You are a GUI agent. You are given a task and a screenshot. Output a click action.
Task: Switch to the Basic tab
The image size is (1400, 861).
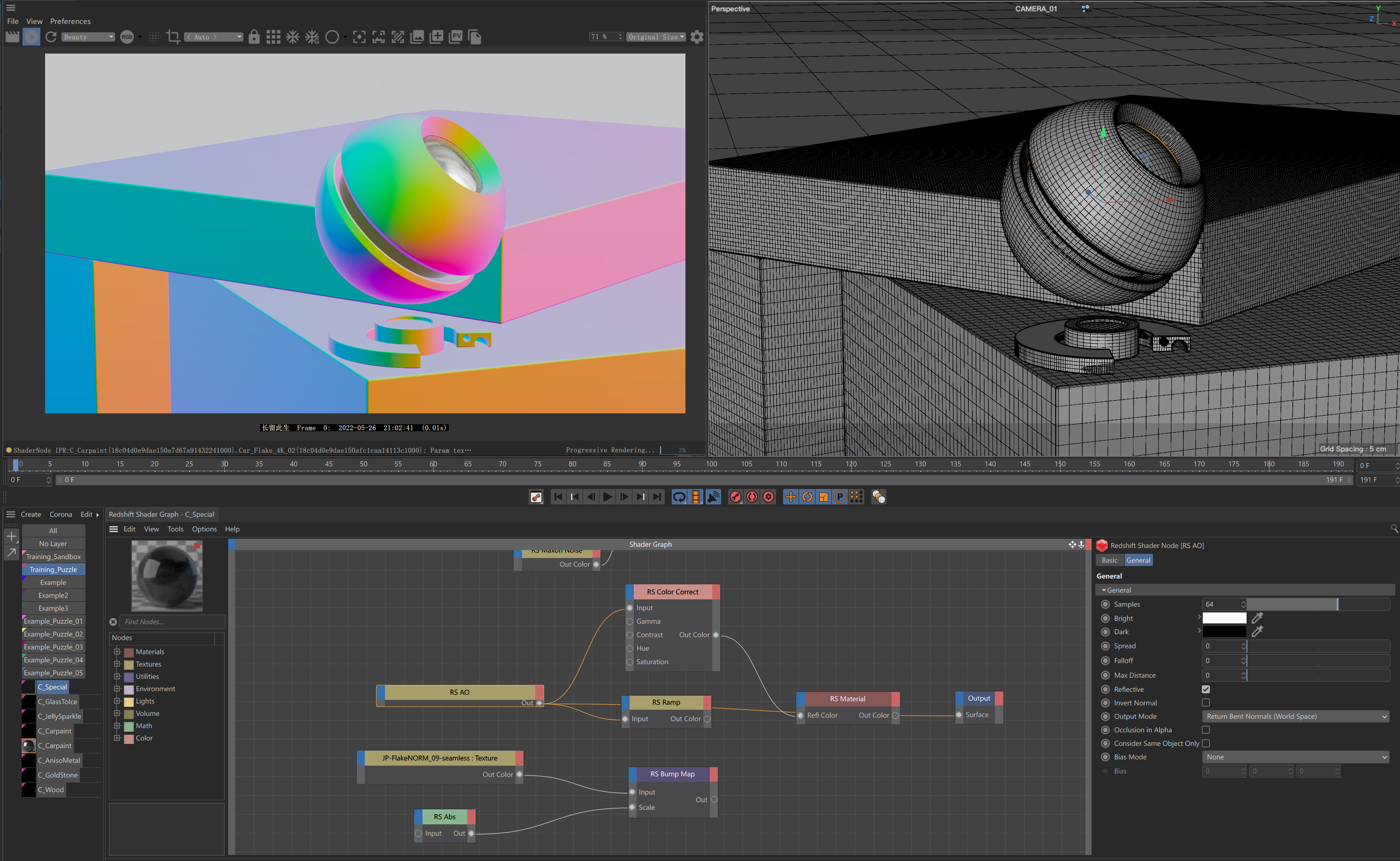click(1109, 560)
